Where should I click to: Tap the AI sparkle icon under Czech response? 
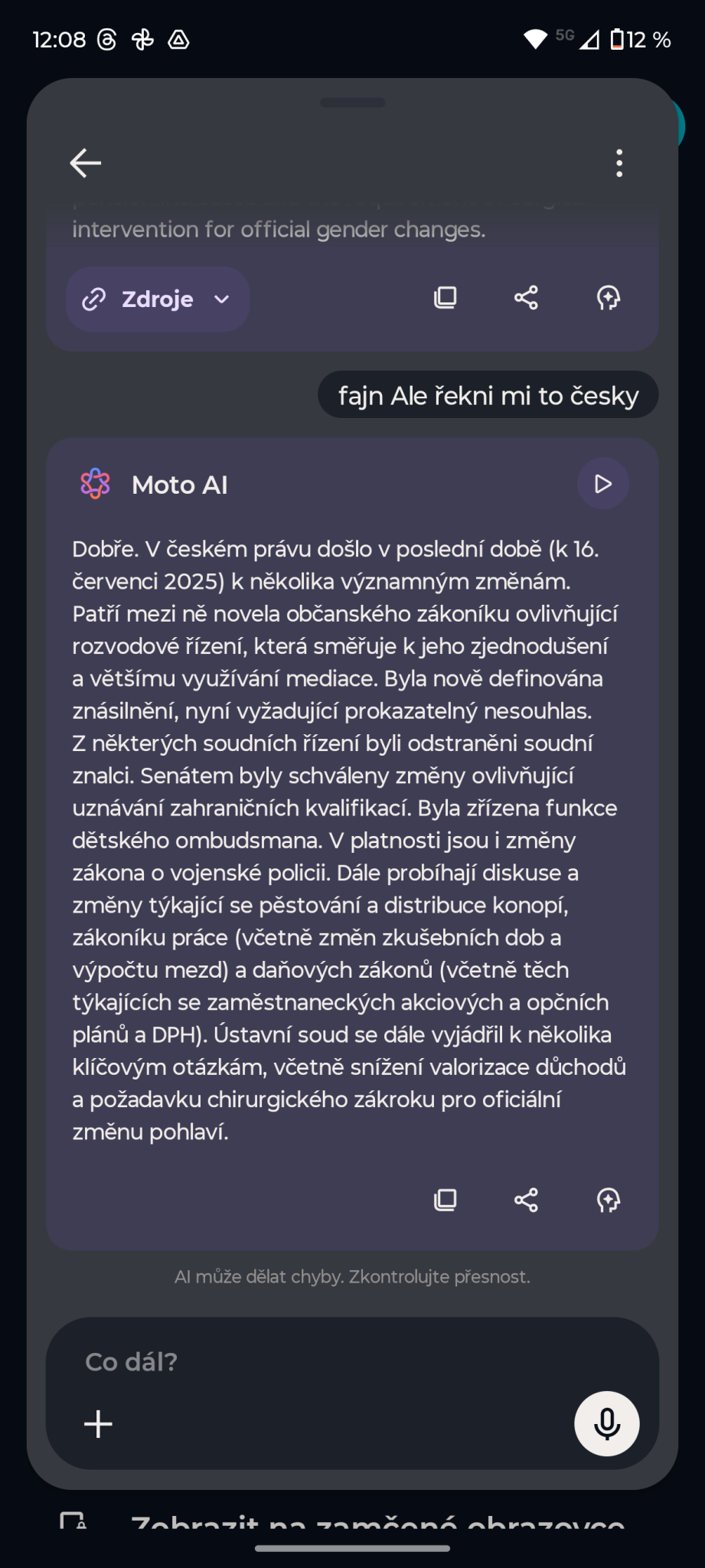[x=608, y=1200]
